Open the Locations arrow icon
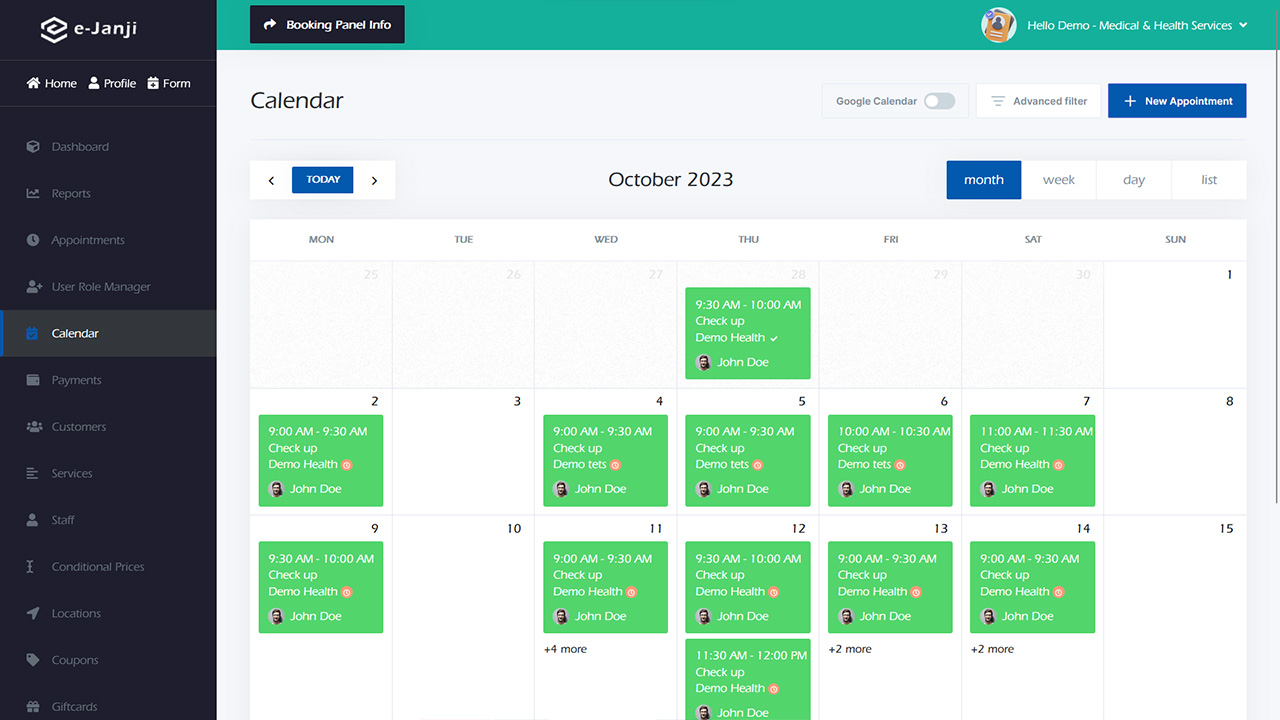Screen dimensions: 1280x720 click(x=33, y=613)
